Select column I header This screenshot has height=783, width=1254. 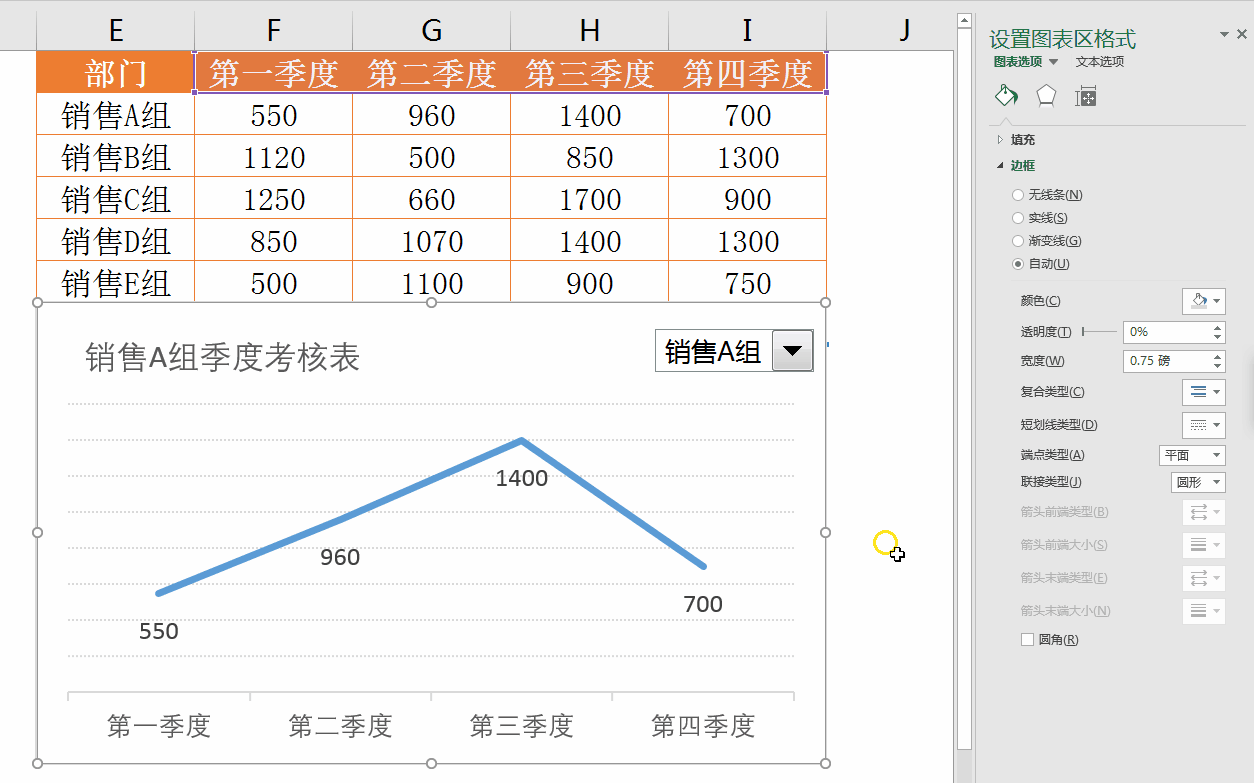748,31
